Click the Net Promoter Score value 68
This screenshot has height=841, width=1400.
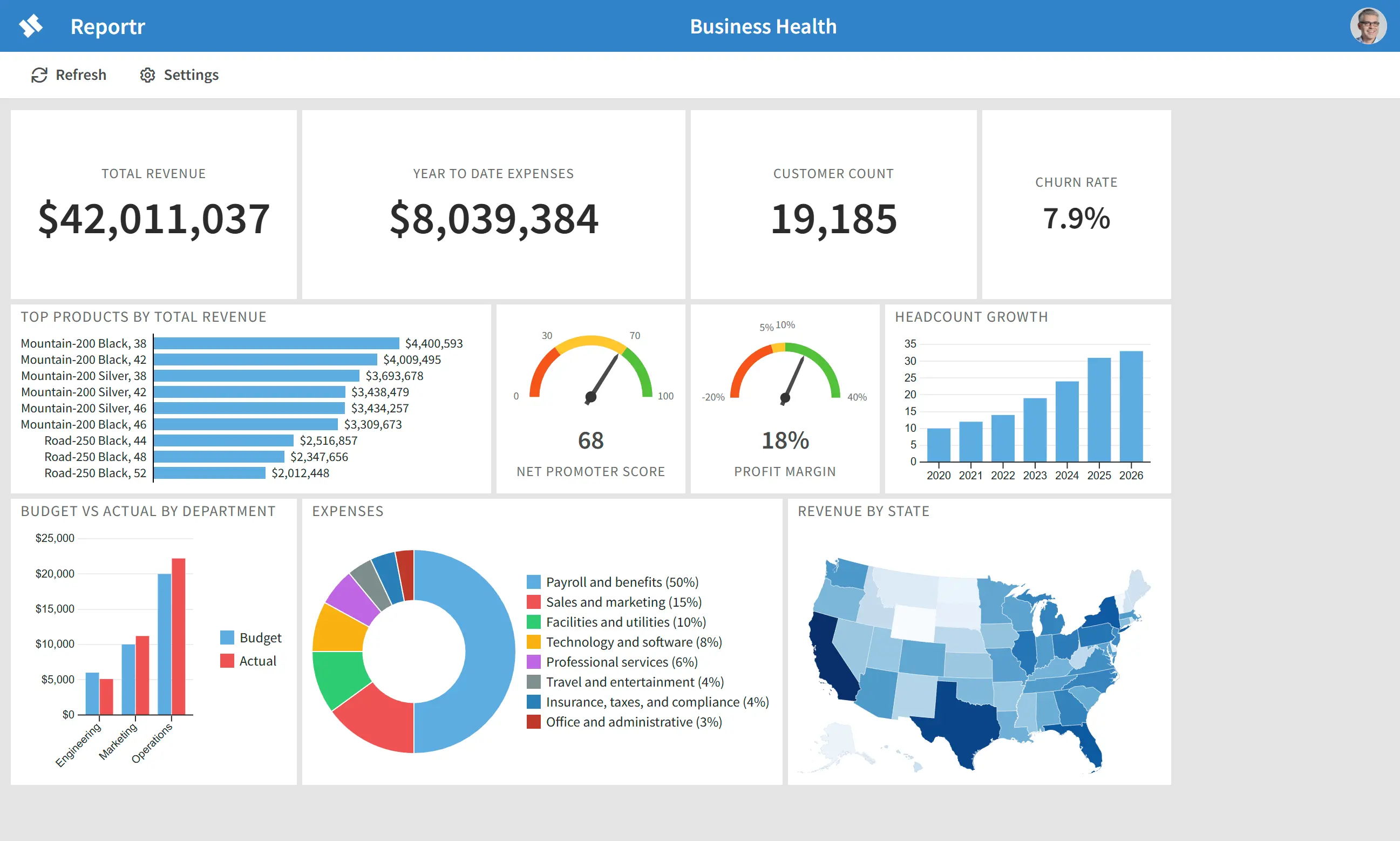(590, 440)
